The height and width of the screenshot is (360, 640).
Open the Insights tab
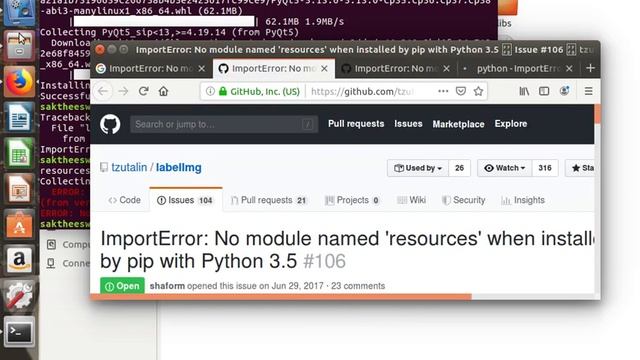[523, 200]
